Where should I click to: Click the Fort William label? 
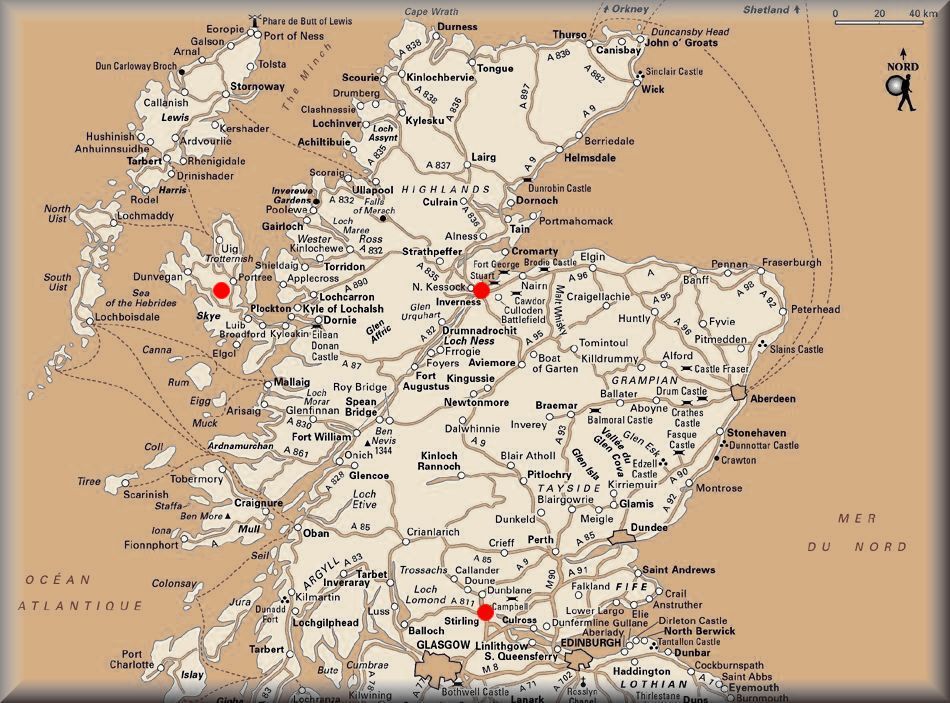[321, 436]
